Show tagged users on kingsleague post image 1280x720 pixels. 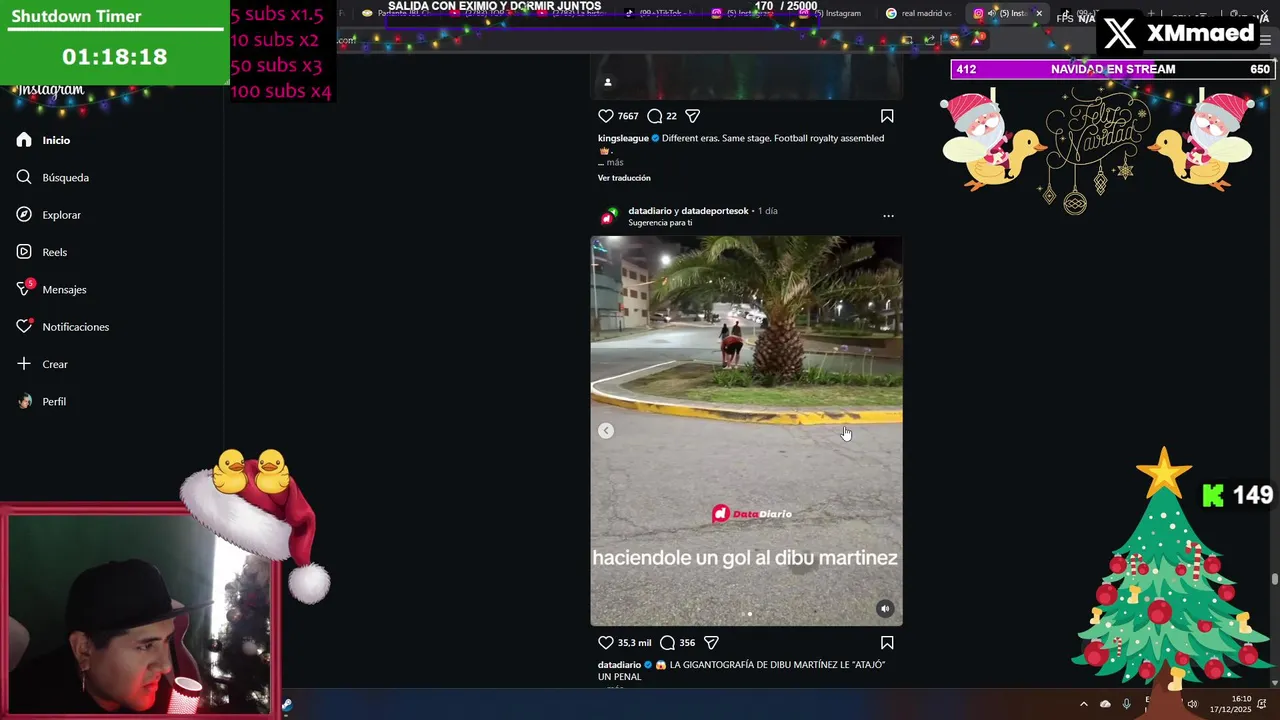pos(607,82)
